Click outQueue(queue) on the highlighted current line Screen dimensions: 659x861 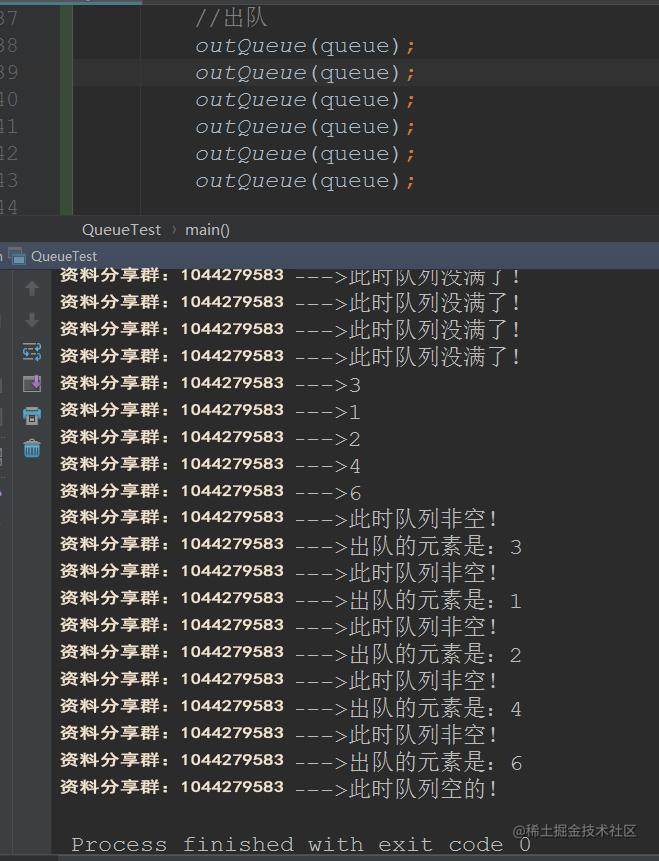[x=305, y=72]
